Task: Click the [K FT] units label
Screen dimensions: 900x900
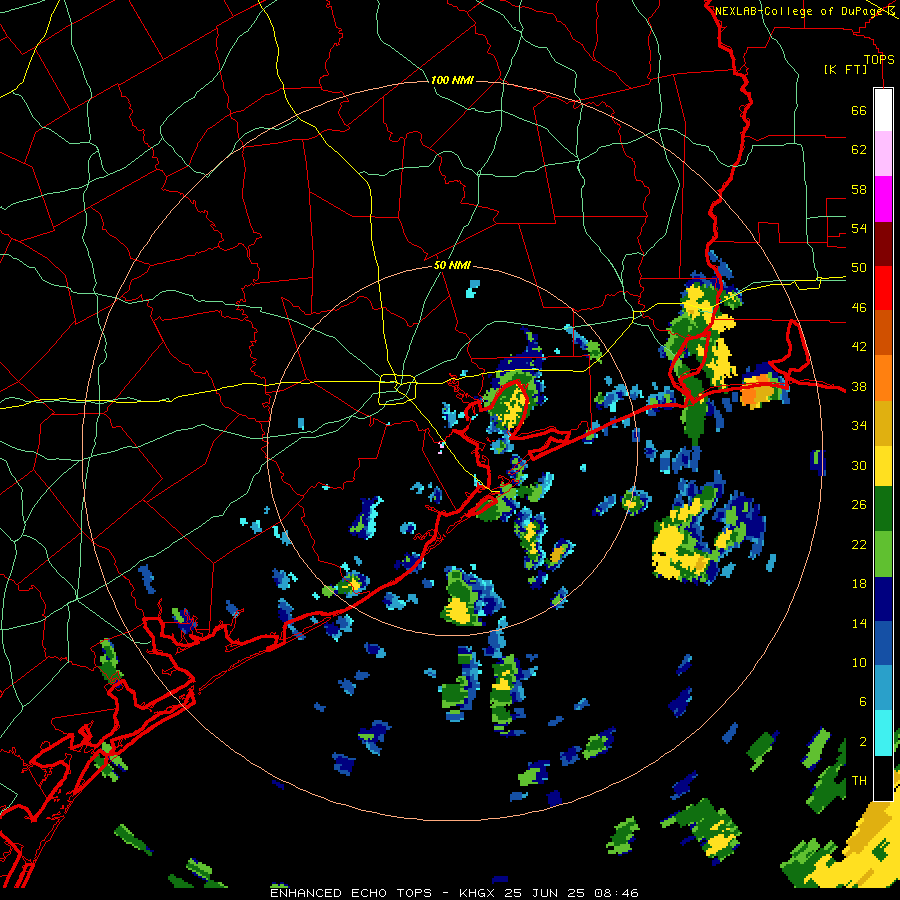Action: tap(845, 69)
